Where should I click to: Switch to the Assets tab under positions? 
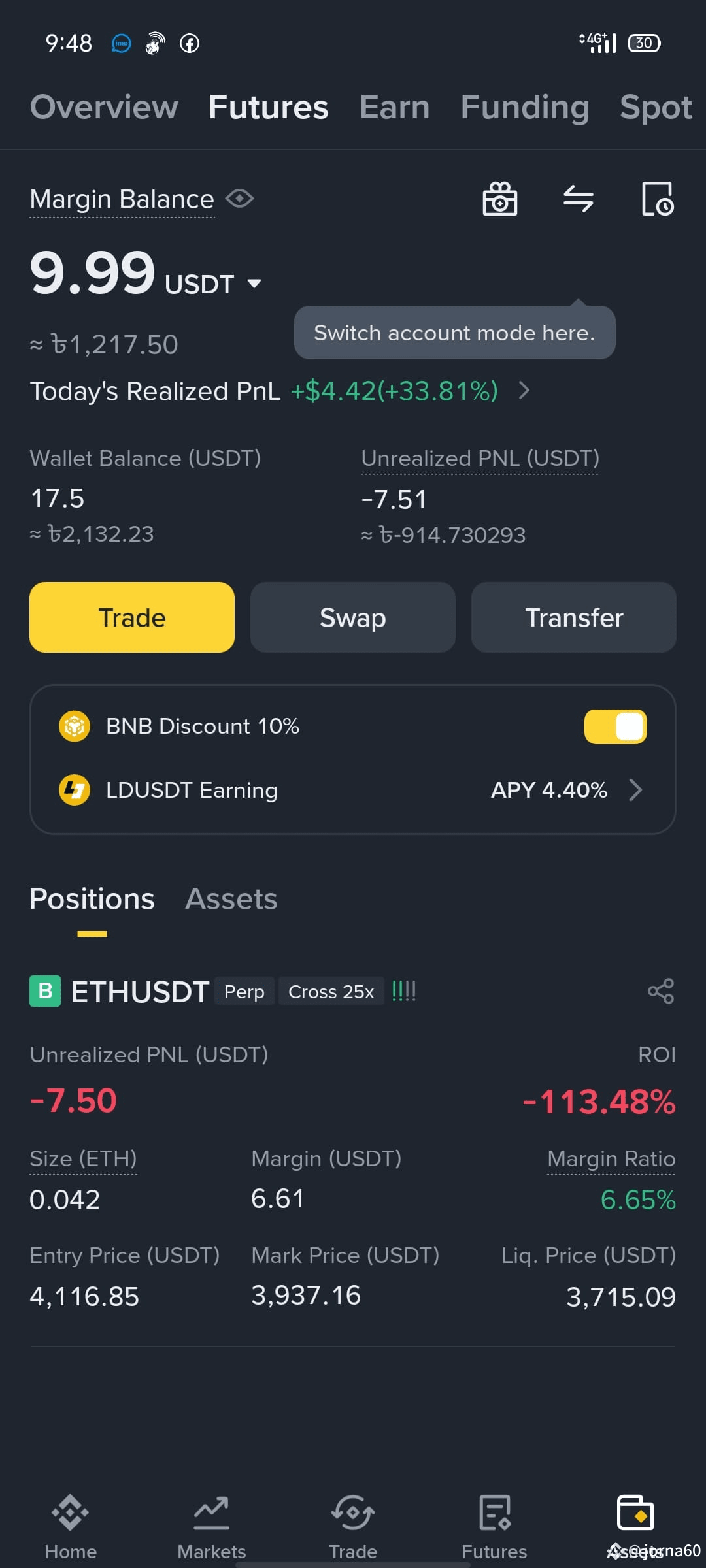231,899
